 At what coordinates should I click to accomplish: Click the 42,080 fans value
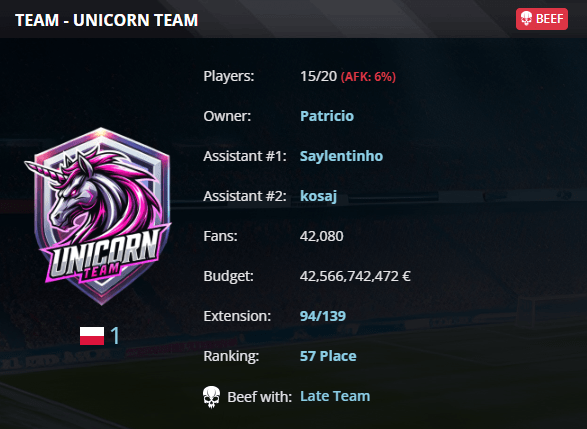click(x=322, y=236)
